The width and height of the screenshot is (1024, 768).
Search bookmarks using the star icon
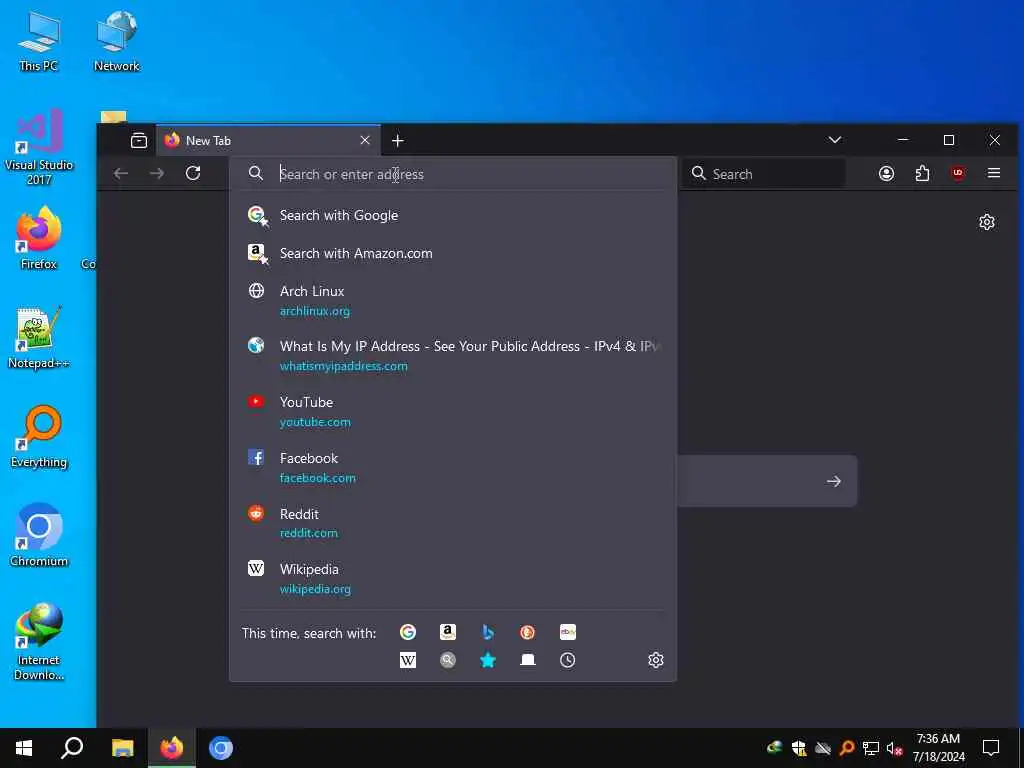[x=488, y=660]
